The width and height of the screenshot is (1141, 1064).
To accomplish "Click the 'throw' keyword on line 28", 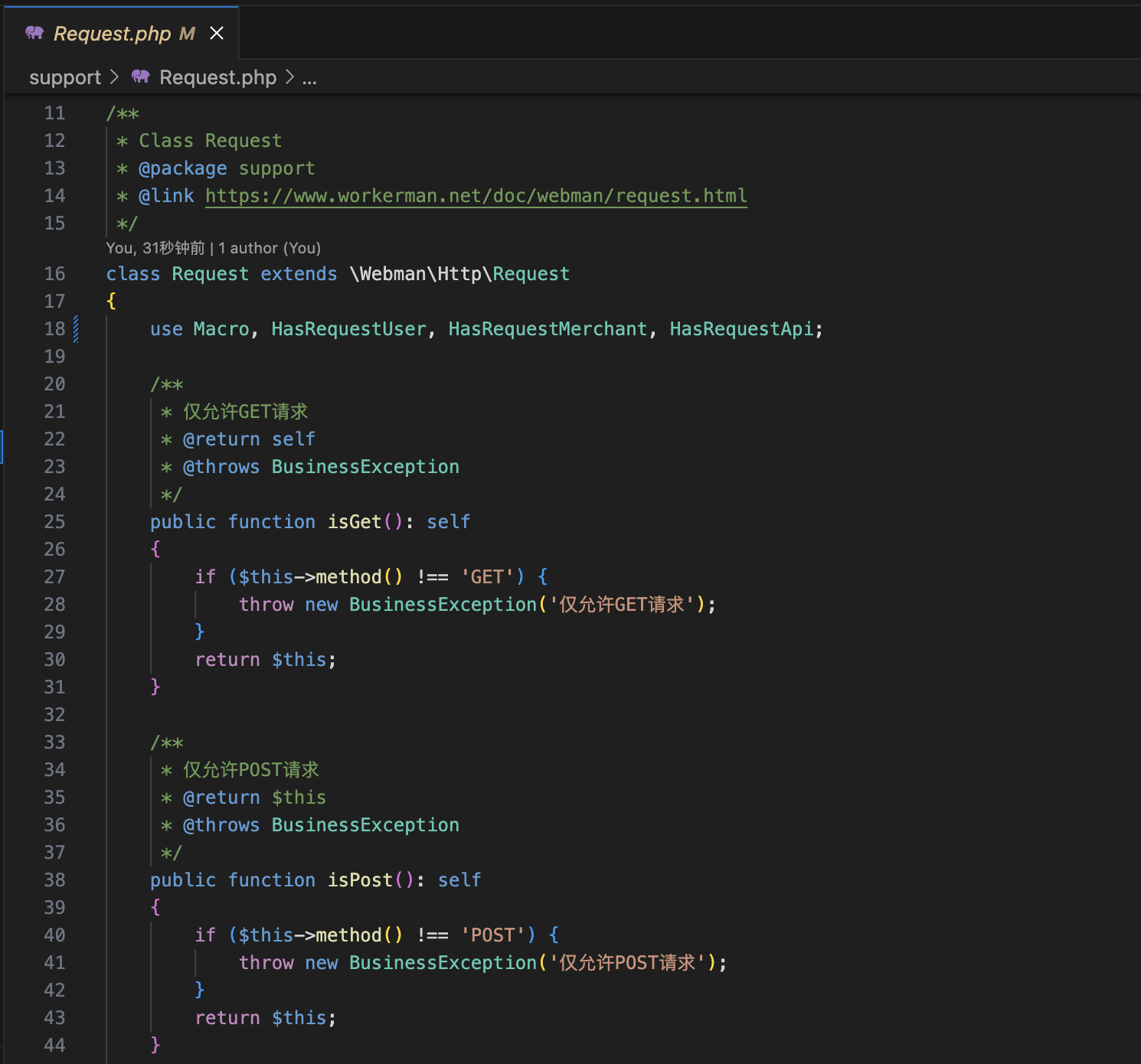I will click(x=266, y=605).
